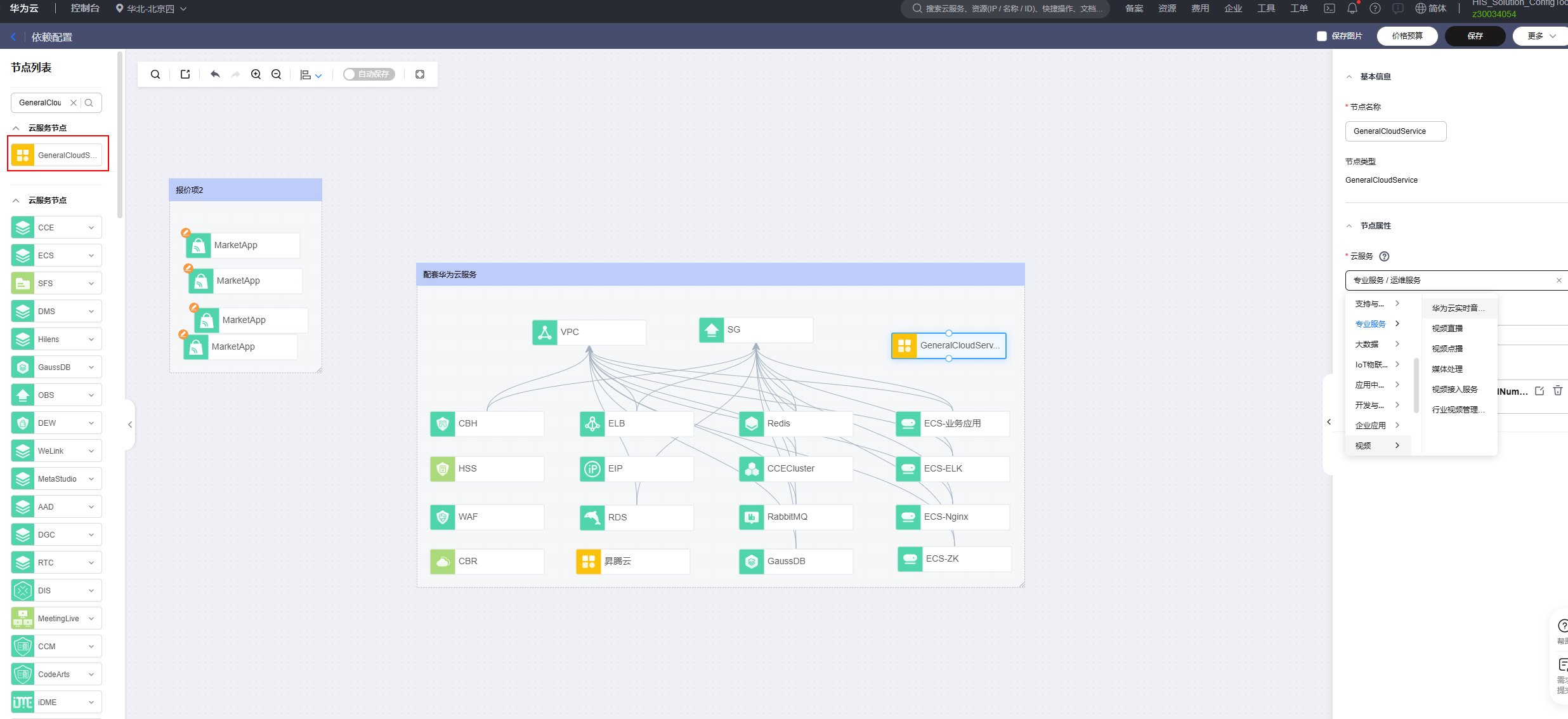Viewport: 1568px width, 719px height.
Task: Select the RDS node on canvas
Action: [x=637, y=518]
